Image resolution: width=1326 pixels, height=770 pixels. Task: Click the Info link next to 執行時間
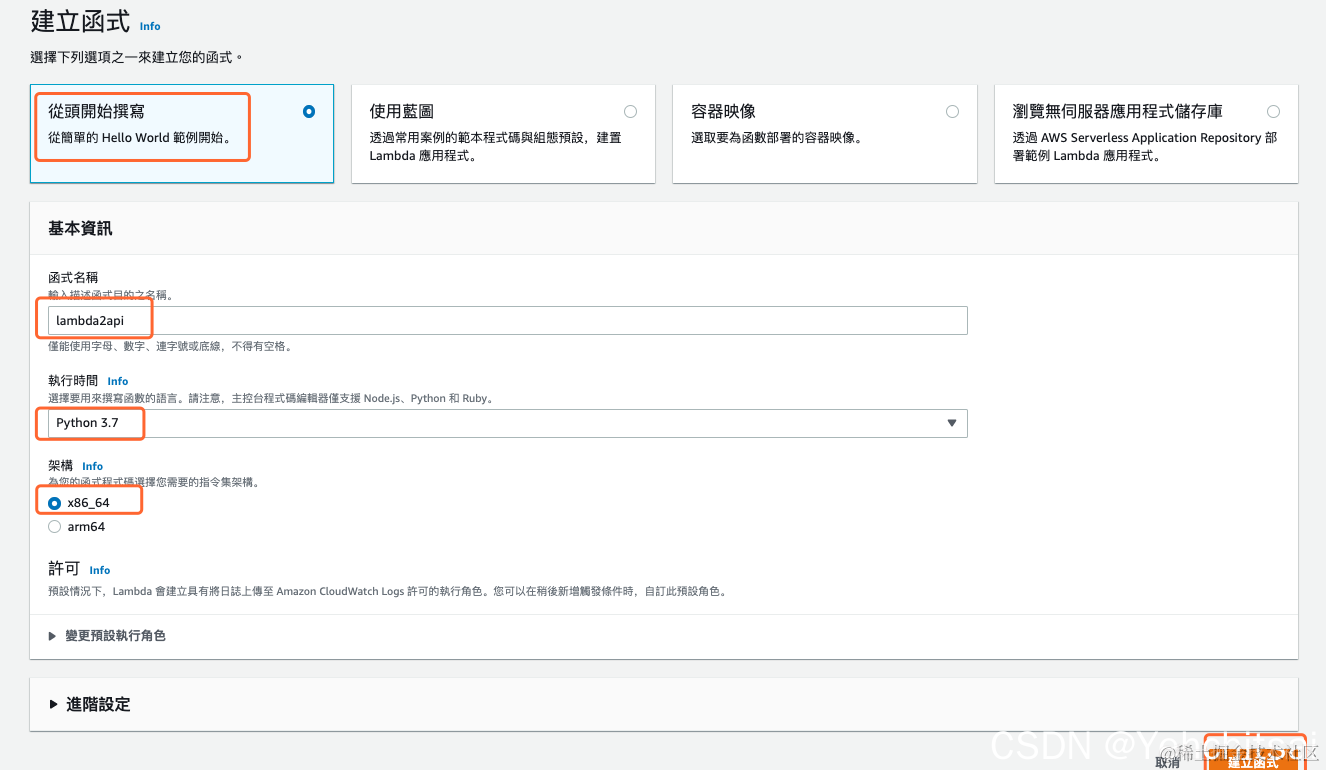117,380
